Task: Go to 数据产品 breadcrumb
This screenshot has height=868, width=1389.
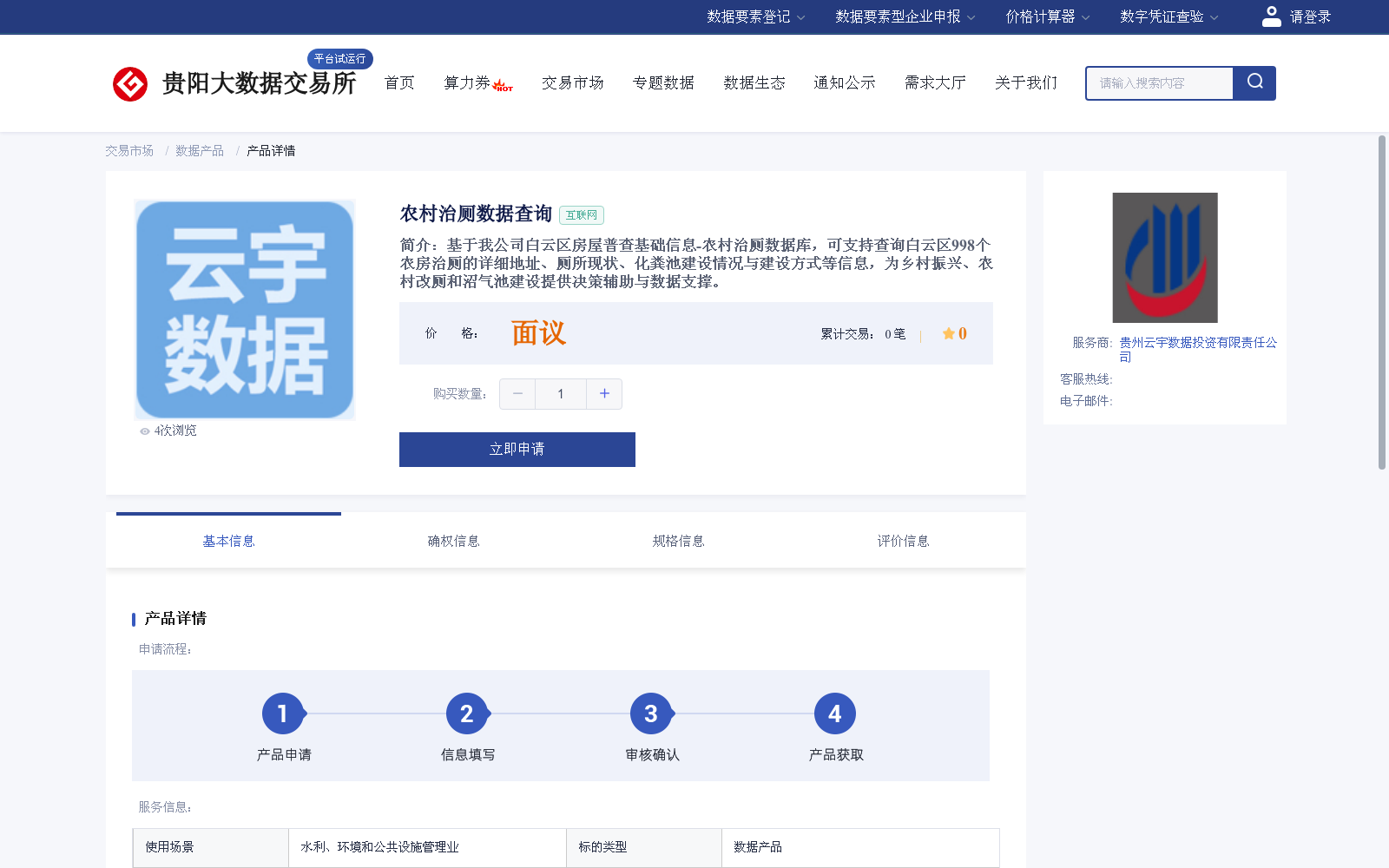Action: click(200, 151)
